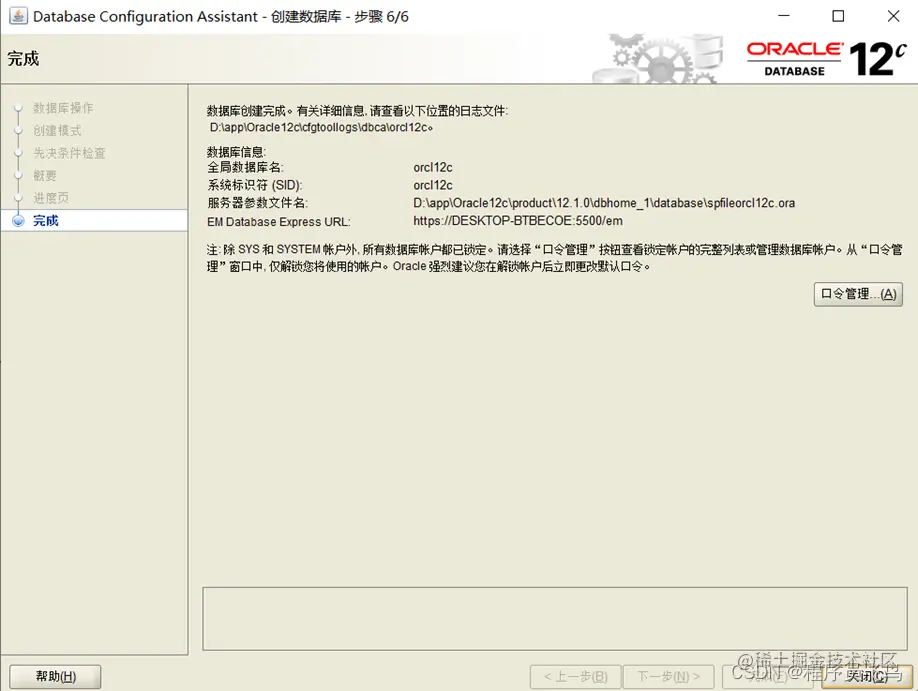Click the 关闭(C) close button
918x691 pixels.
[866, 676]
